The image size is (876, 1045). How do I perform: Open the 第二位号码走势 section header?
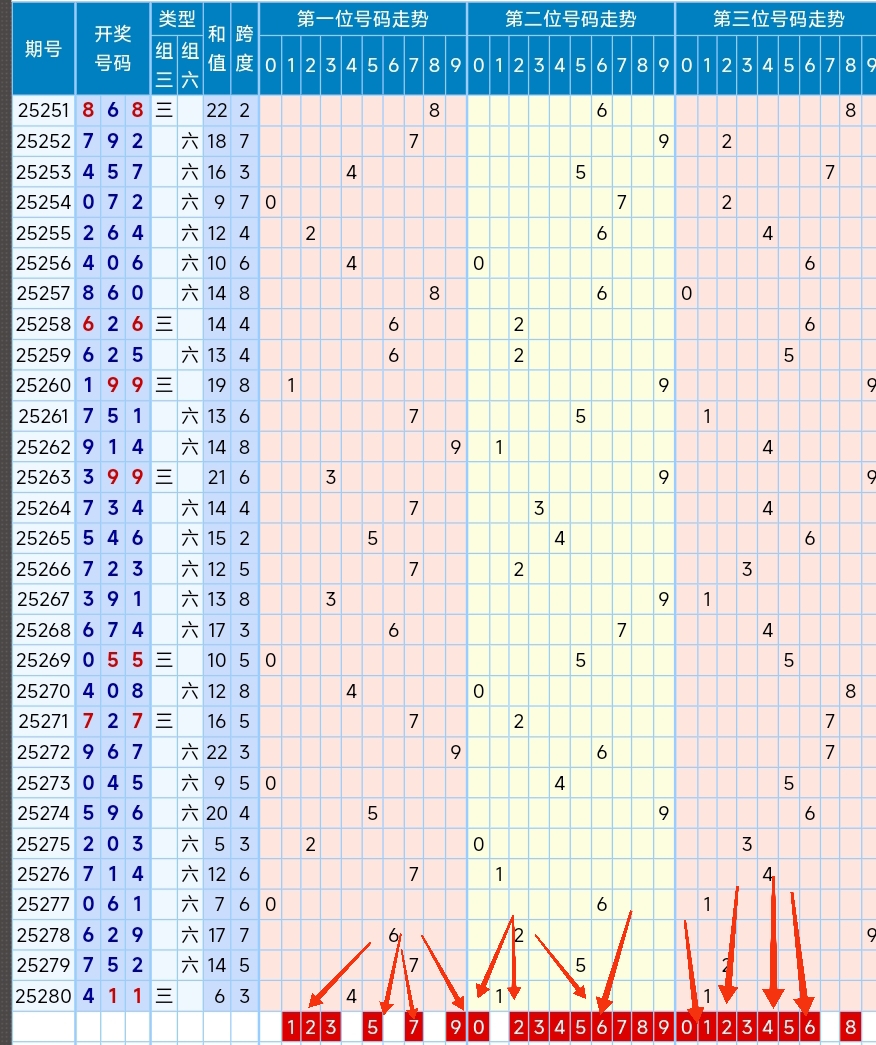coord(571,19)
